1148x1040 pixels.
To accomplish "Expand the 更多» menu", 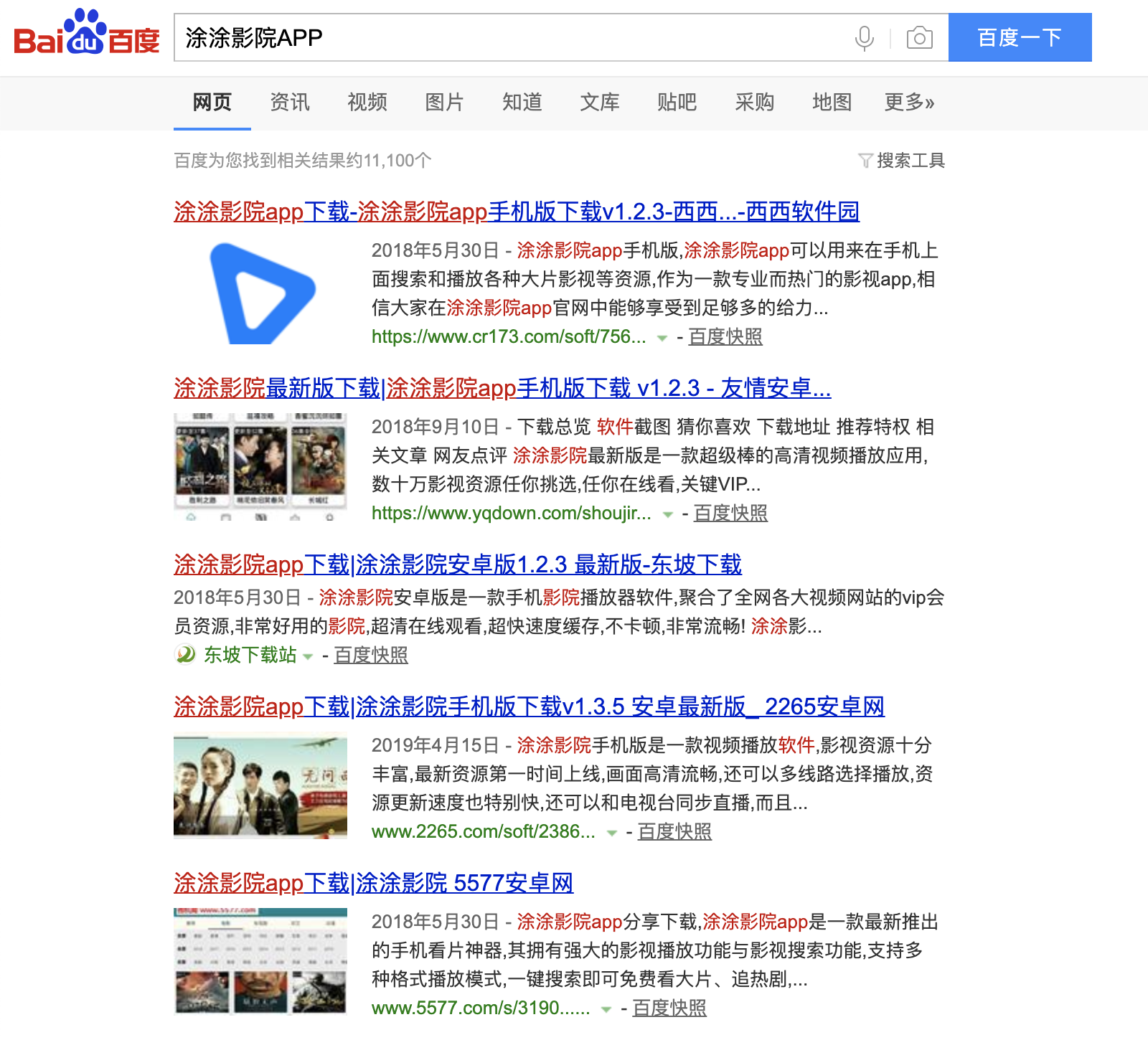I will click(909, 103).
